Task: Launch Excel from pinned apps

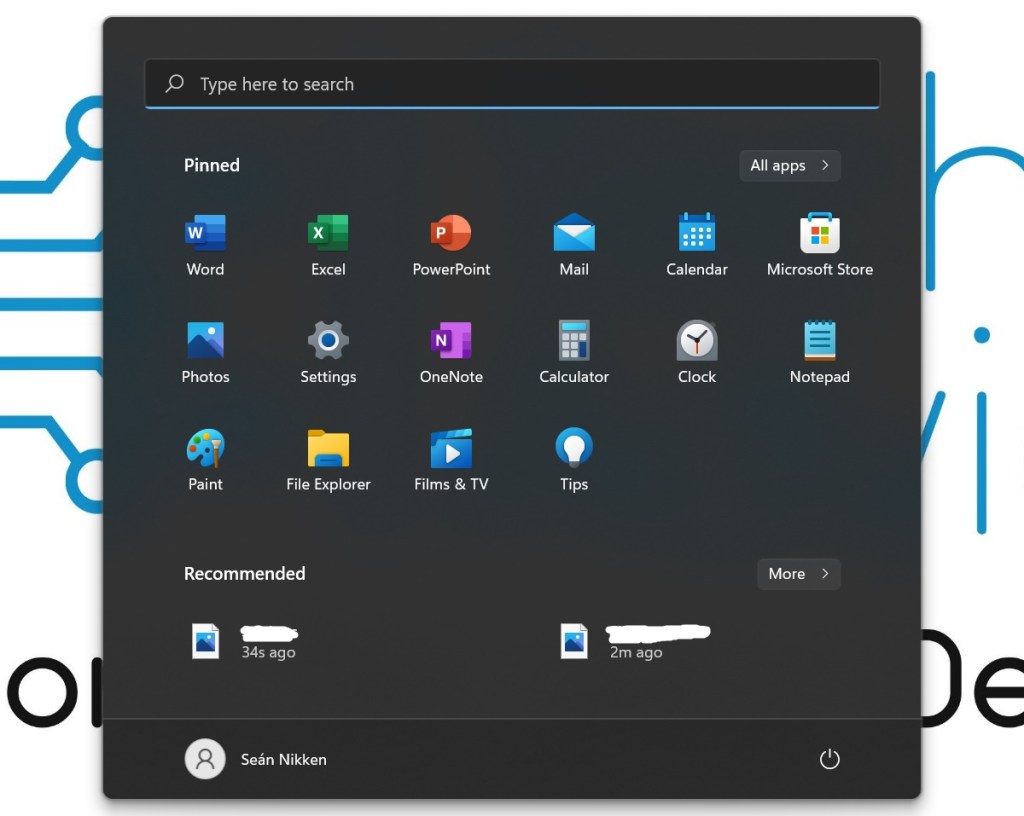Action: (x=327, y=240)
